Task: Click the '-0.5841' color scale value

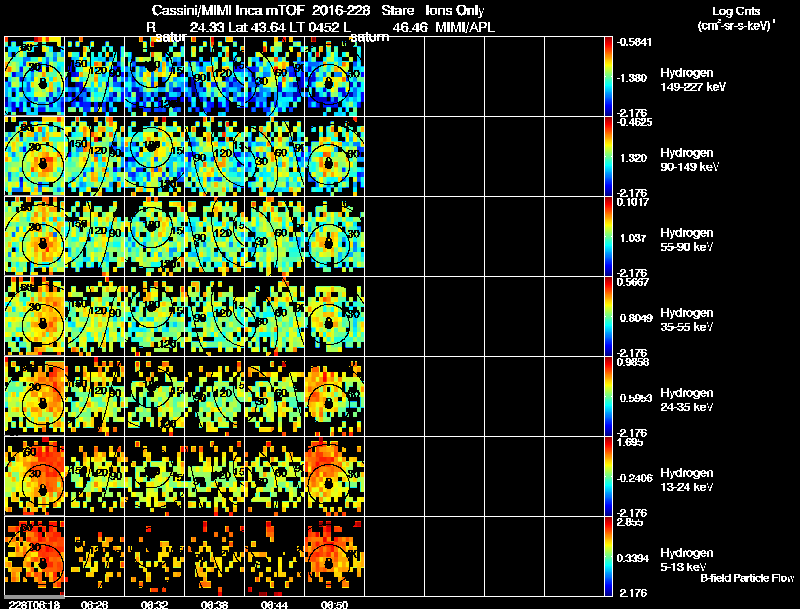Action: [634, 42]
